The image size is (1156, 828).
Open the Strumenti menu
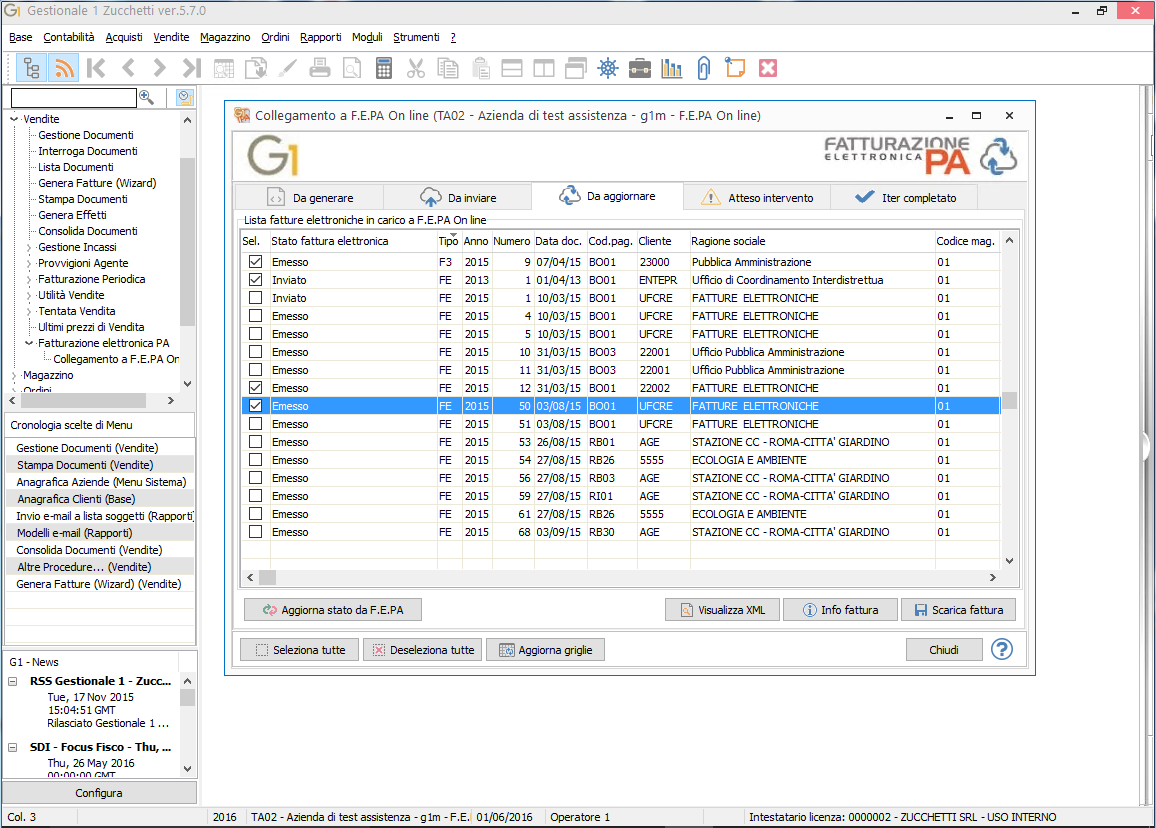(x=416, y=37)
